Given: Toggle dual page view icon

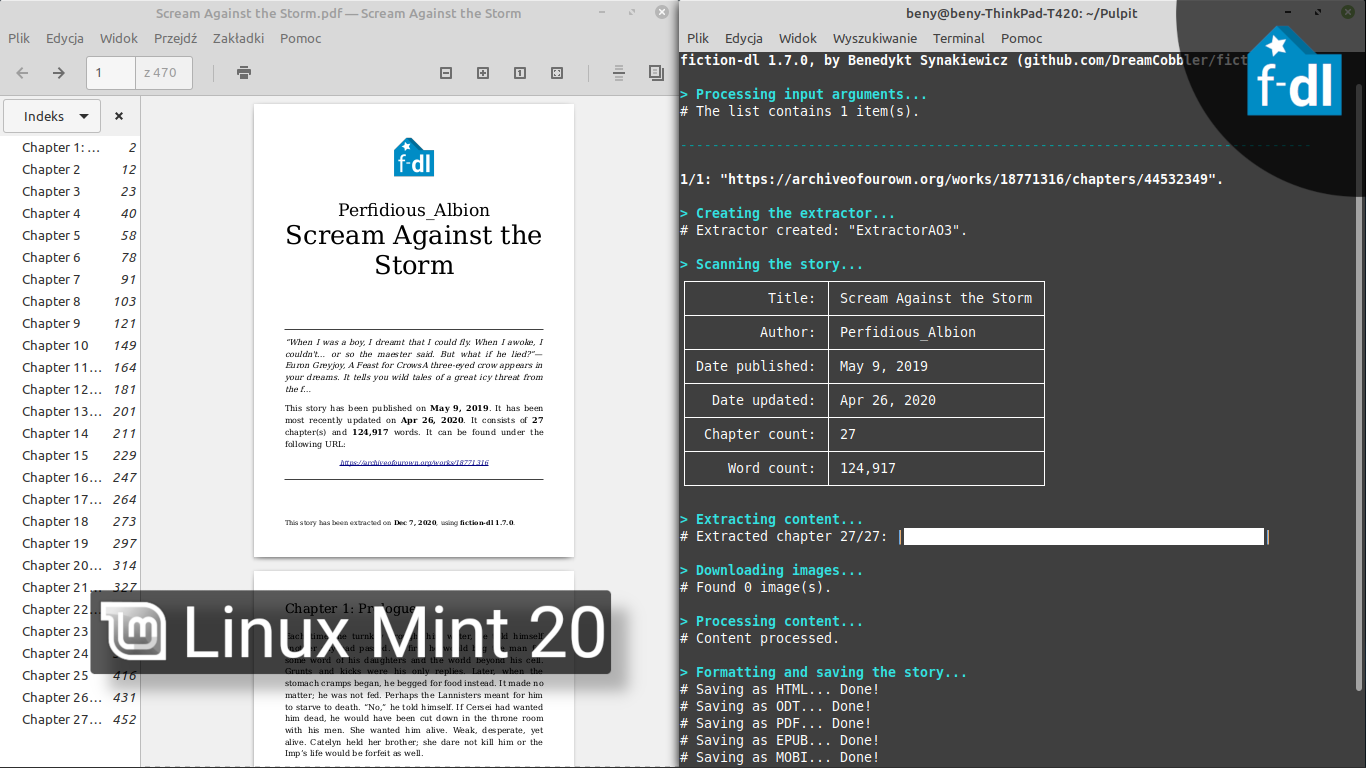Looking at the screenshot, I should [x=656, y=73].
